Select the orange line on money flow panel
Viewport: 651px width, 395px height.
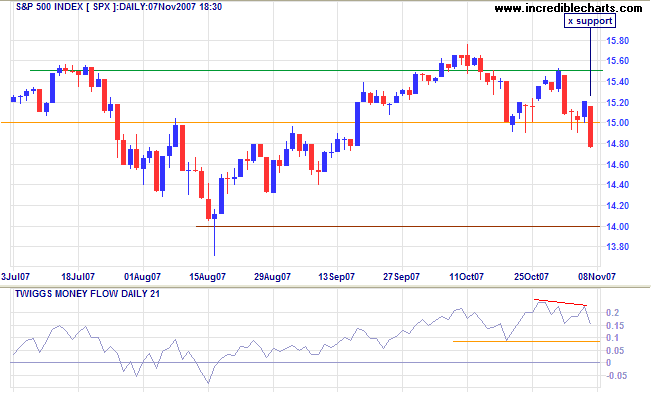(526, 341)
